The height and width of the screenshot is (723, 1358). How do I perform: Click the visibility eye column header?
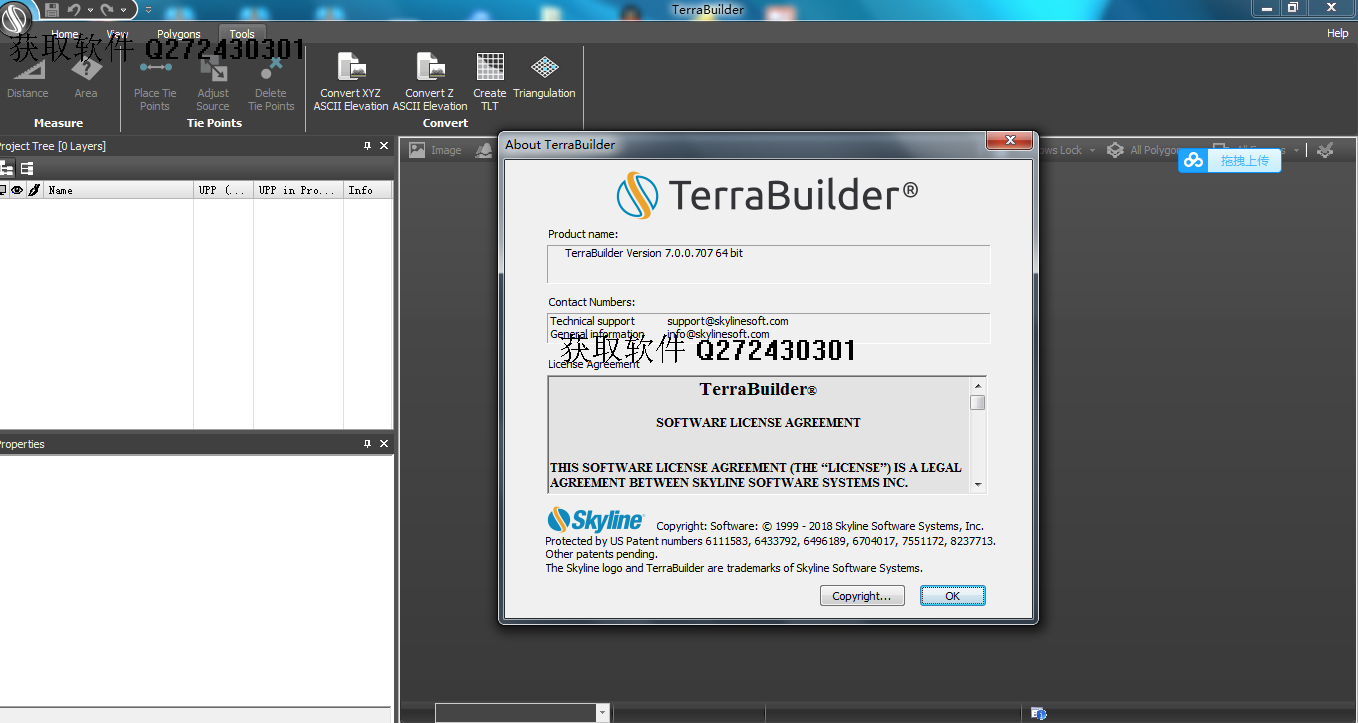17,190
